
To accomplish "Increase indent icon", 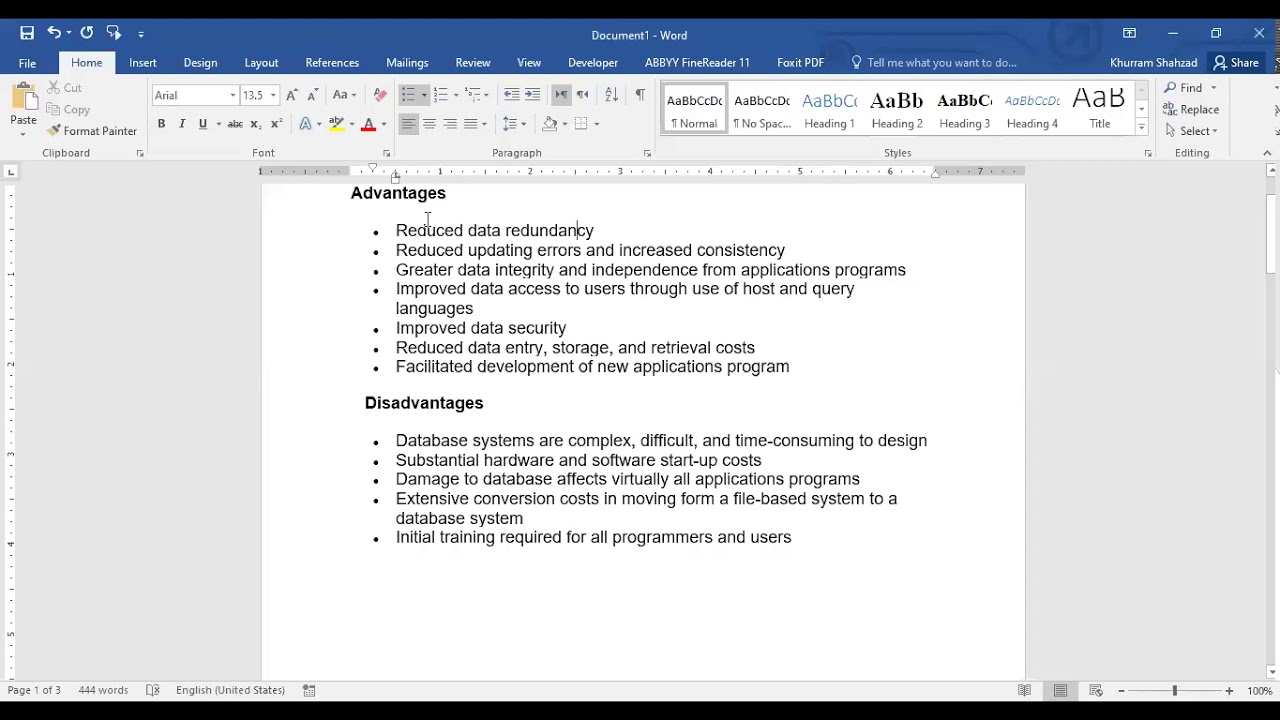I will tap(532, 95).
